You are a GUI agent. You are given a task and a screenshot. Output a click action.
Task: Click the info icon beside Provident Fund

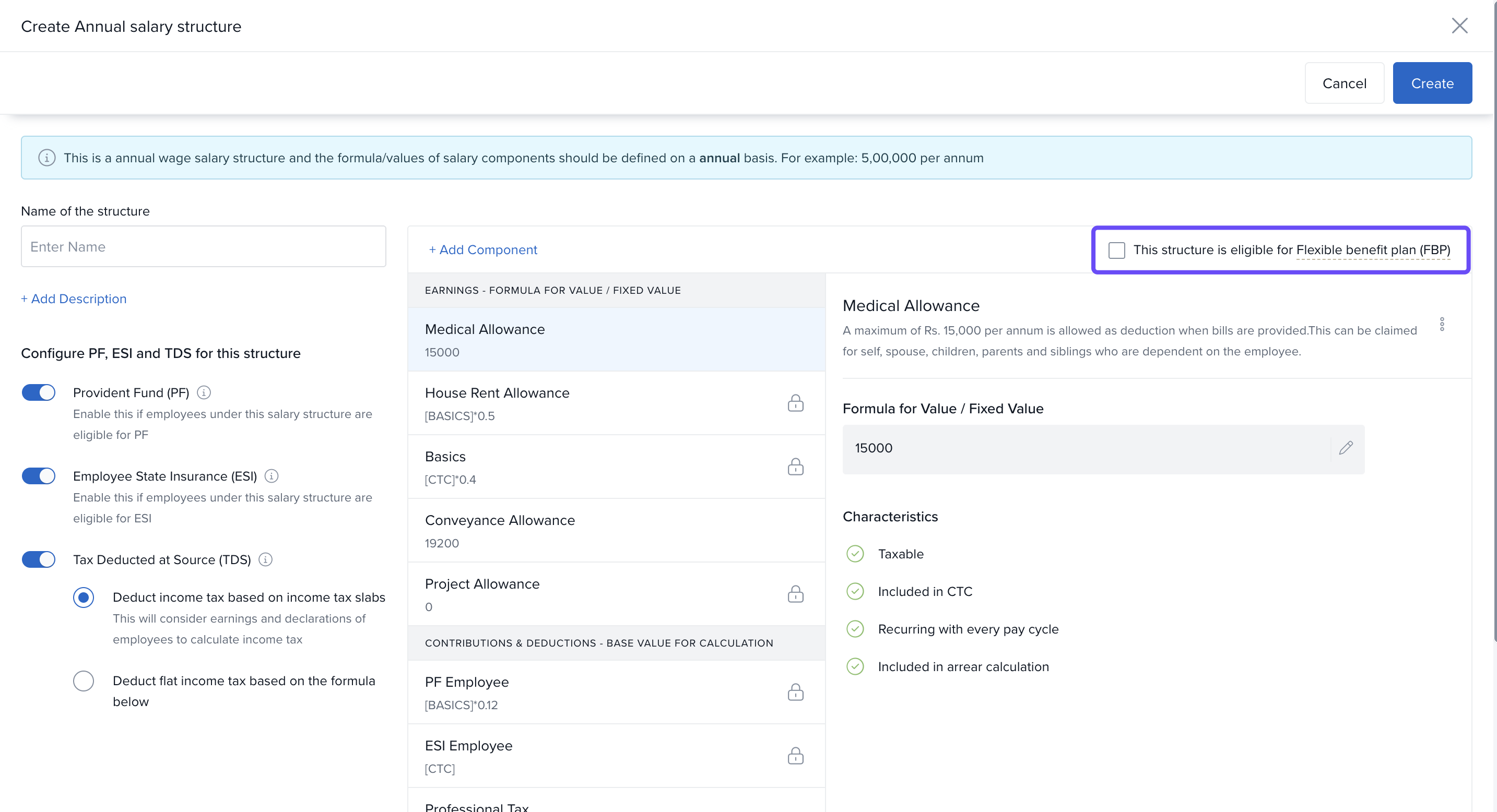[x=204, y=392]
